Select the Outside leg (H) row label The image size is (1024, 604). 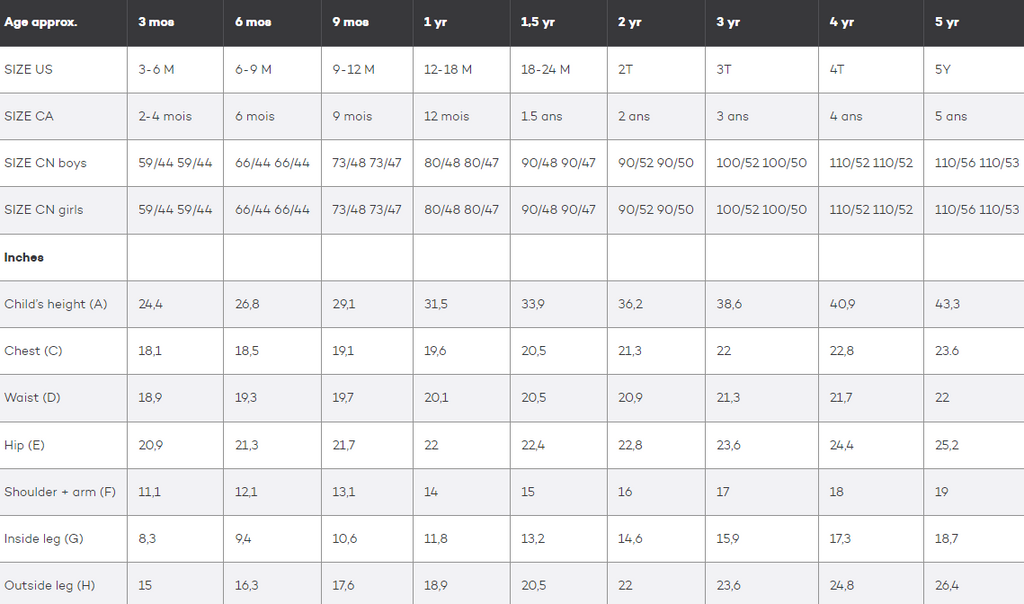click(50, 585)
